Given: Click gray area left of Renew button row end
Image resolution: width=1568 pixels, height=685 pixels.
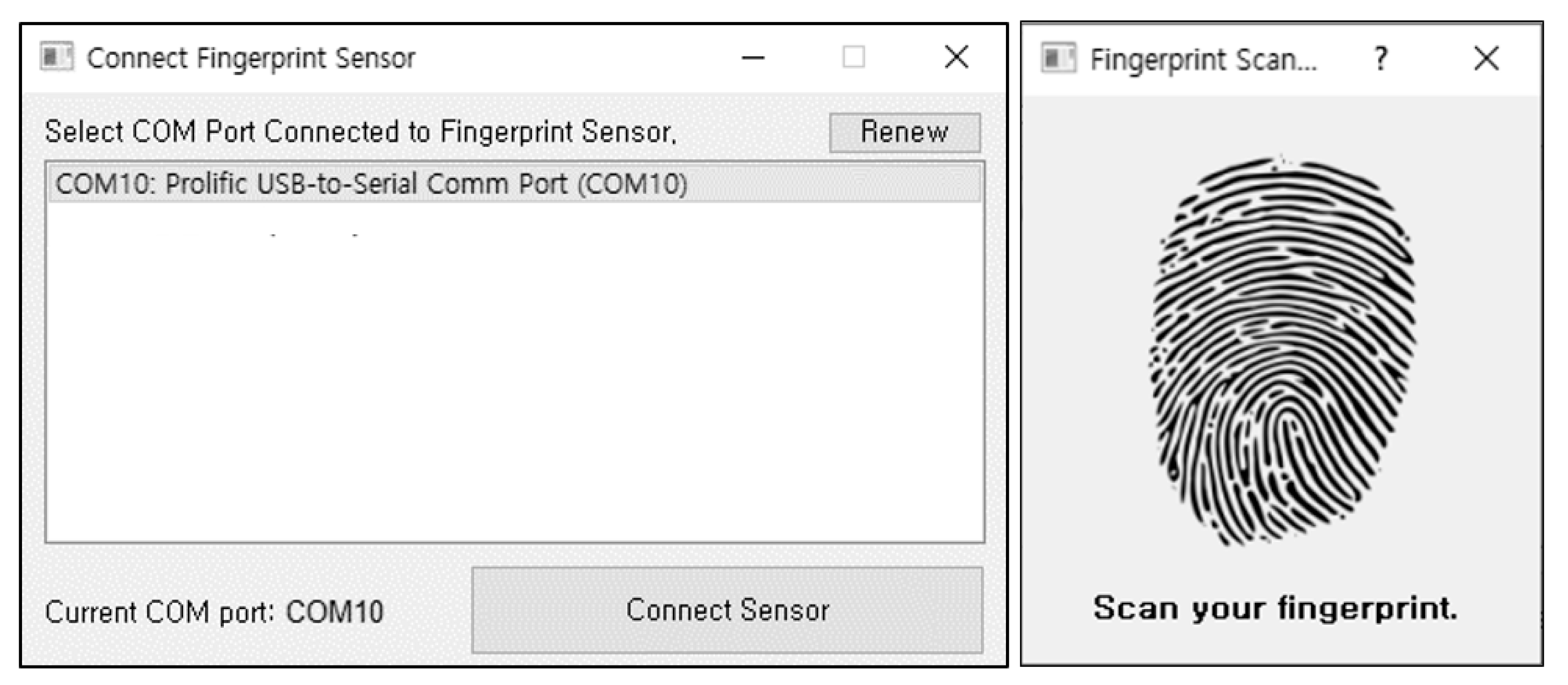Looking at the screenshot, I should (755, 132).
